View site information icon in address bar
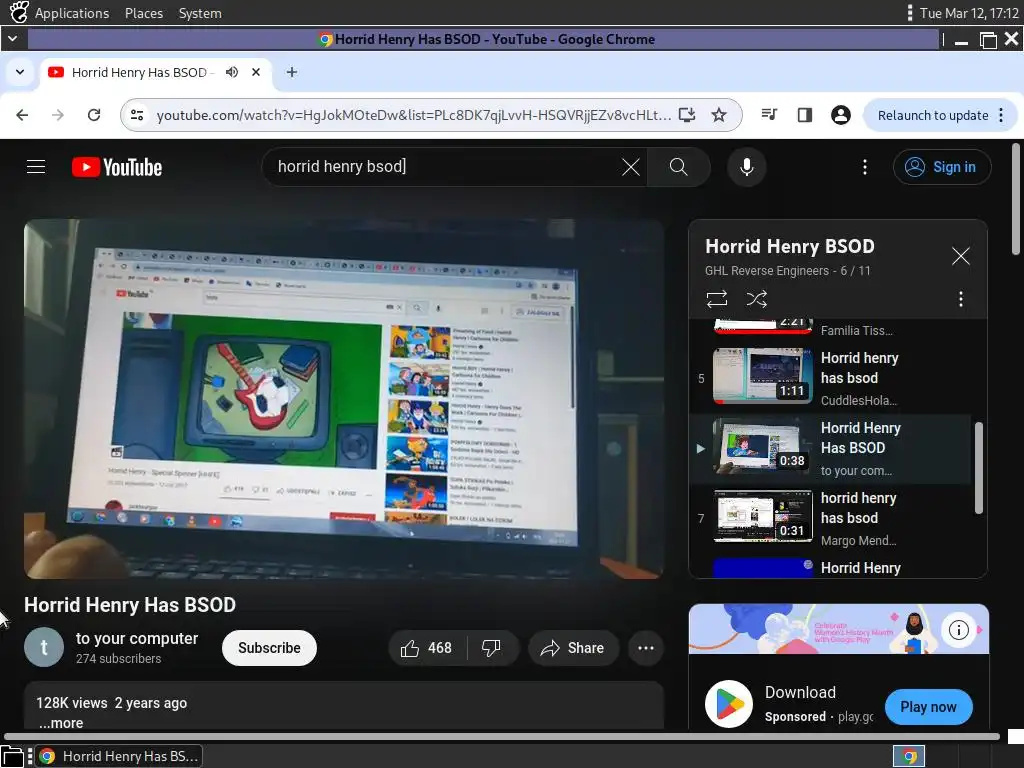The height and width of the screenshot is (768, 1024). (137, 115)
